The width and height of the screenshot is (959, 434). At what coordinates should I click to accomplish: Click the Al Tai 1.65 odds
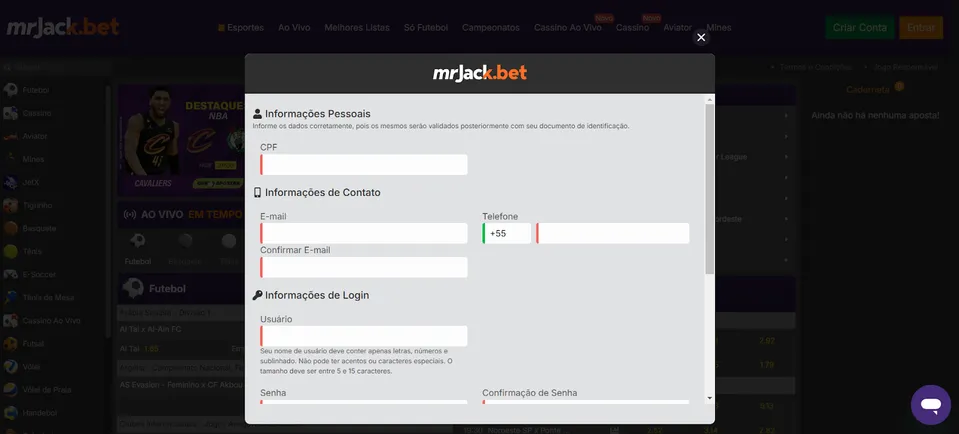(x=139, y=348)
